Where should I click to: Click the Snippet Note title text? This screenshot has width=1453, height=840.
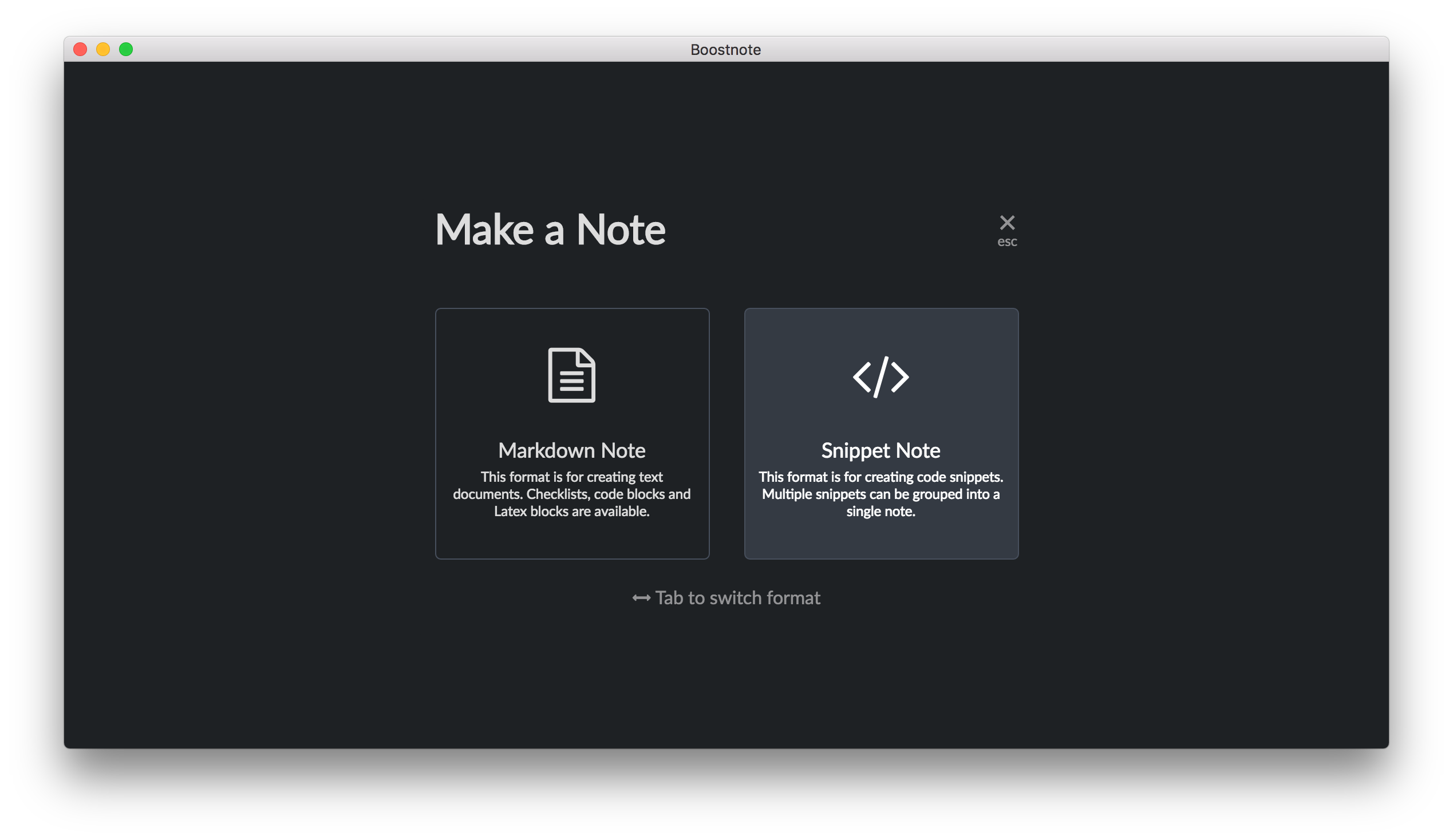point(881,450)
